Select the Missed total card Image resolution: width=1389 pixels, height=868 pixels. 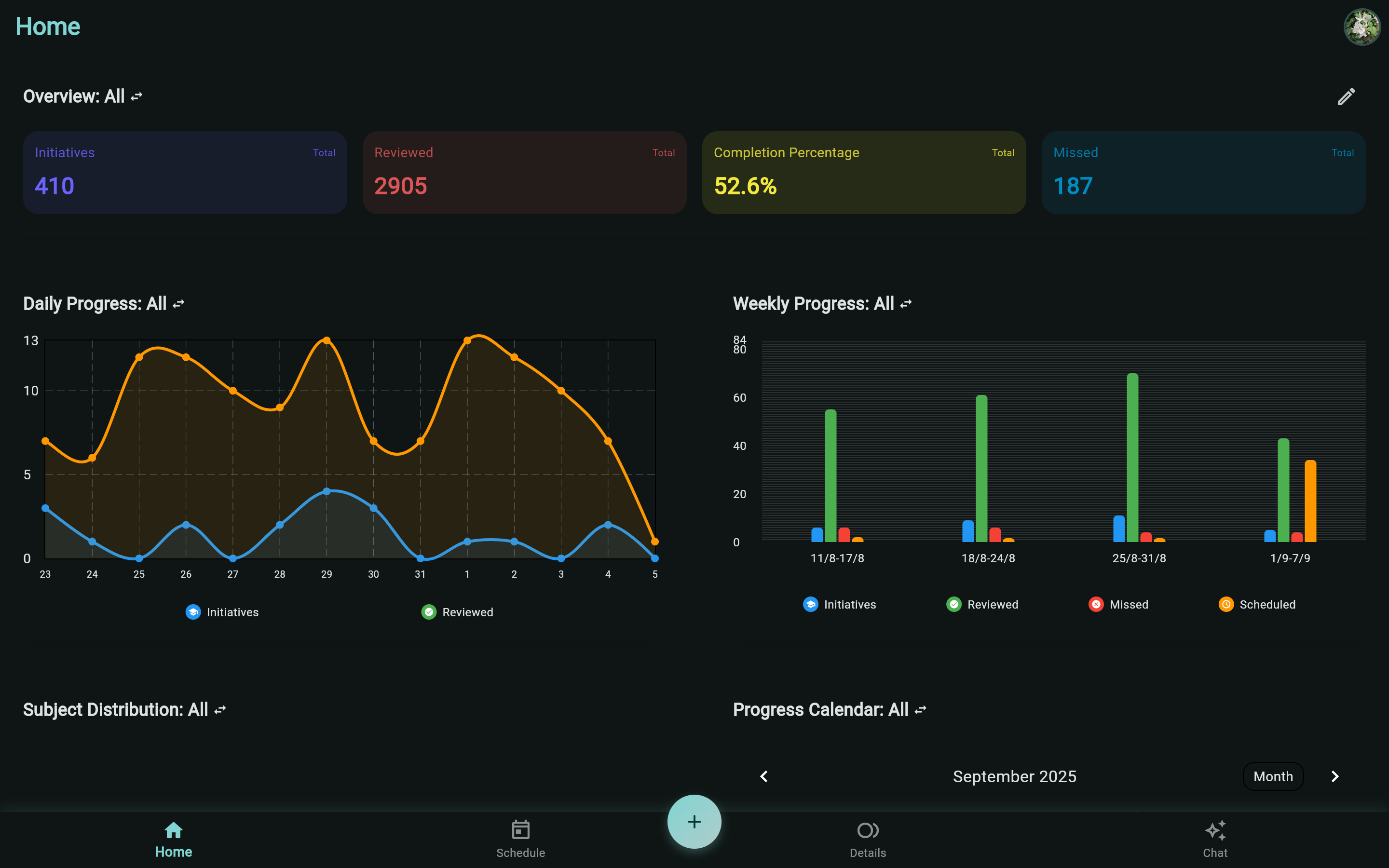pos(1204,173)
